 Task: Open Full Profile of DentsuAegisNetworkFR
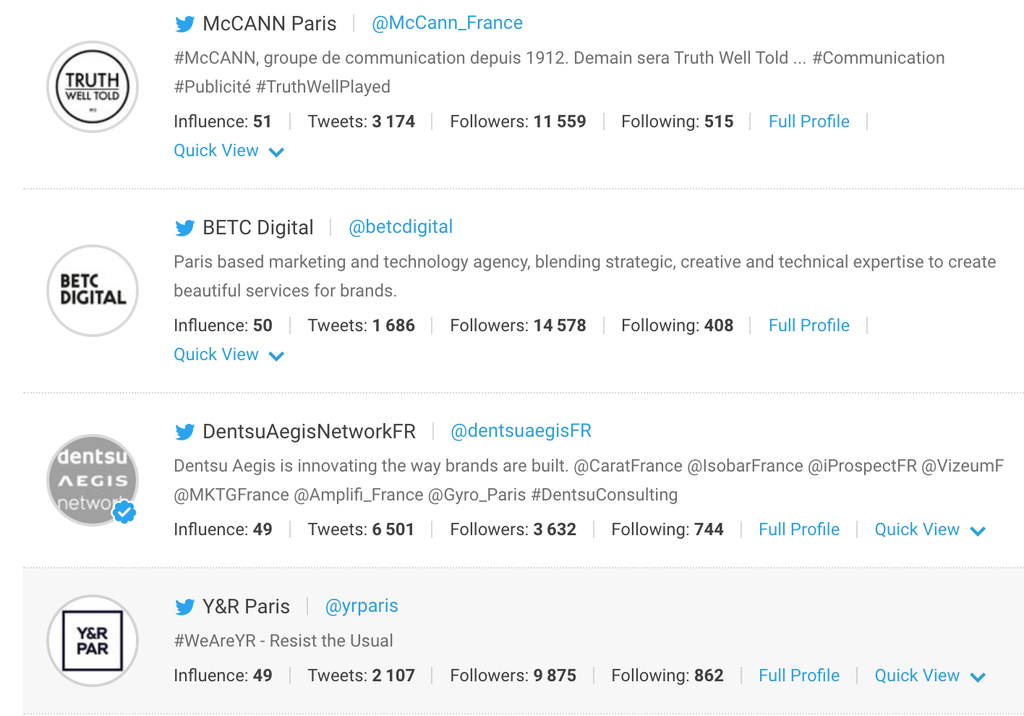[x=799, y=530]
